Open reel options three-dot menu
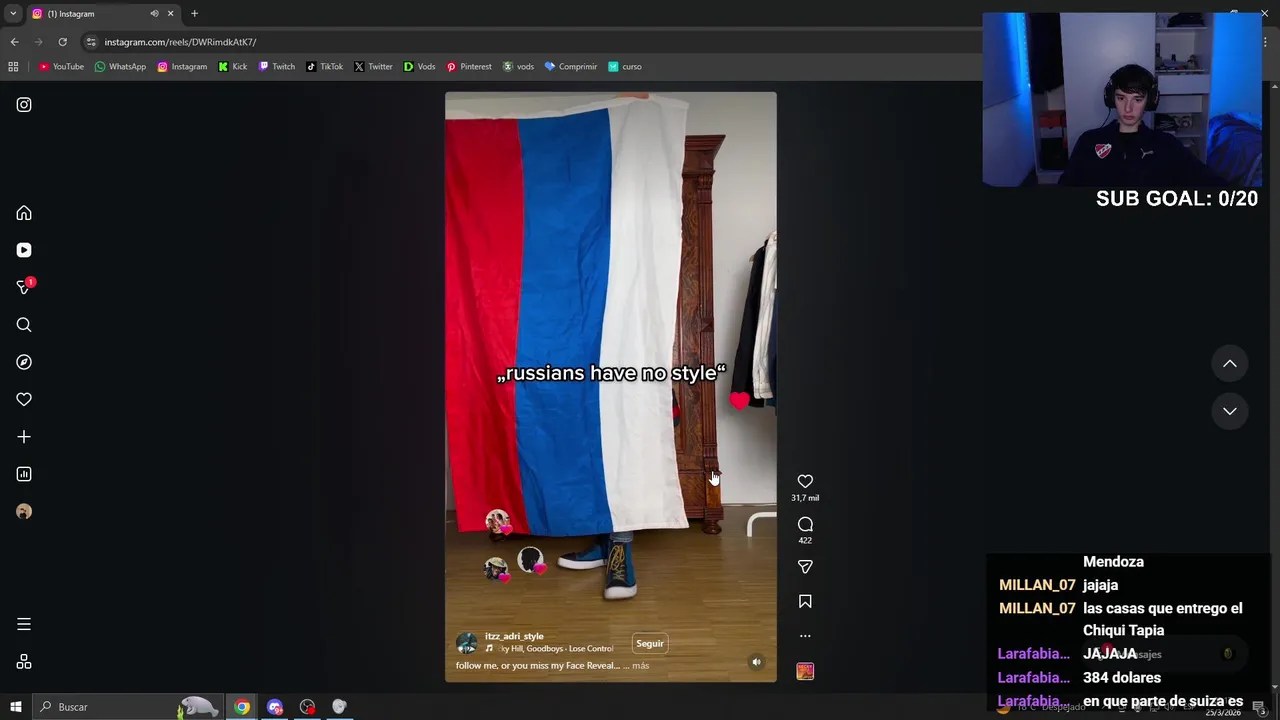Screen dimensions: 1280x720 tap(805, 636)
